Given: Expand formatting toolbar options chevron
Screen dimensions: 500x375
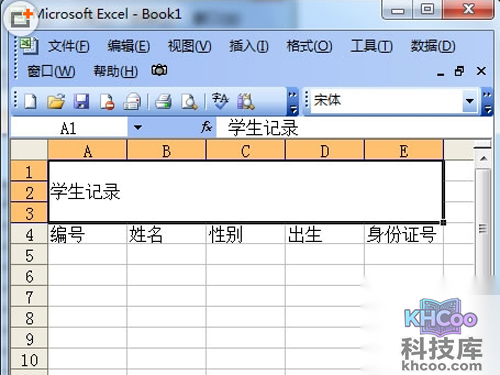Looking at the screenshot, I should [x=487, y=101].
